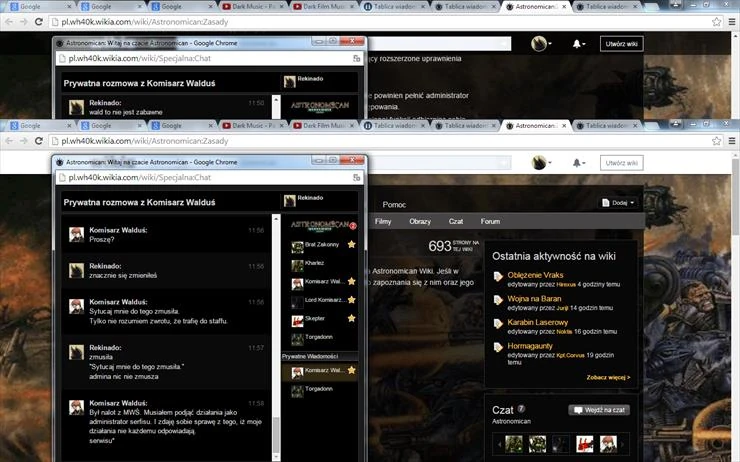Open Brat Zakonny in chat user list
The height and width of the screenshot is (462, 740).
click(x=321, y=245)
